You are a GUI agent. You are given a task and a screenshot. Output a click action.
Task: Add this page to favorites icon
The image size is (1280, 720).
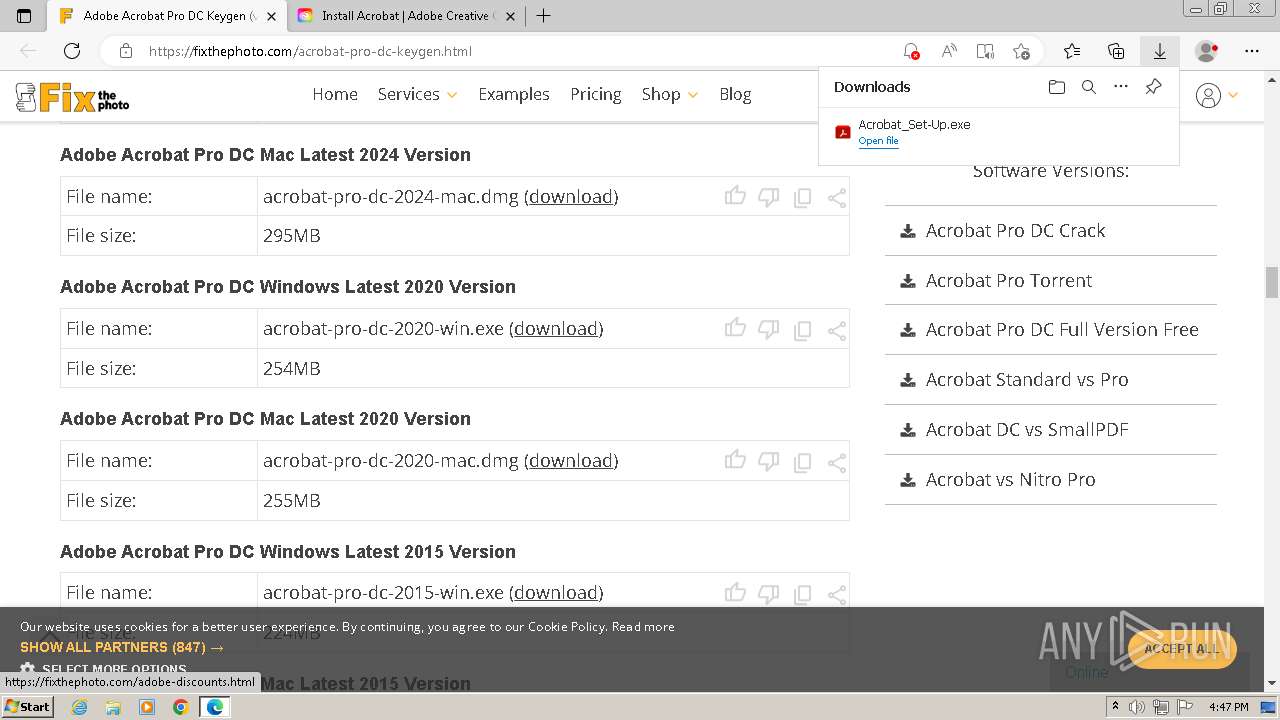point(1021,51)
